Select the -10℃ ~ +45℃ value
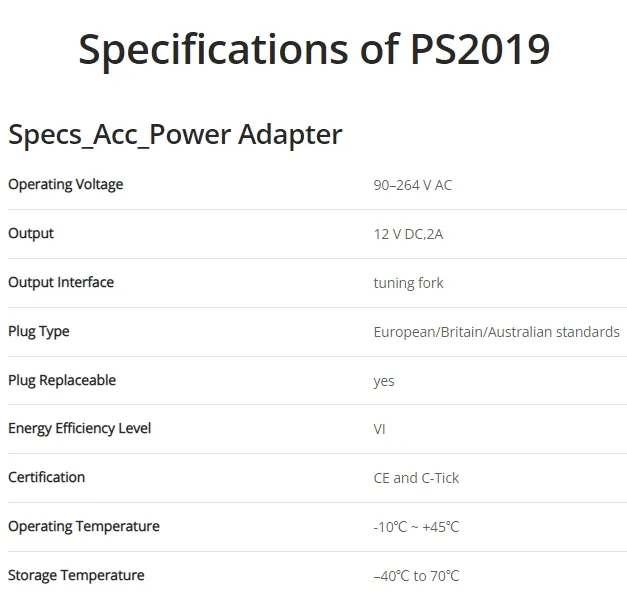 [x=416, y=527]
